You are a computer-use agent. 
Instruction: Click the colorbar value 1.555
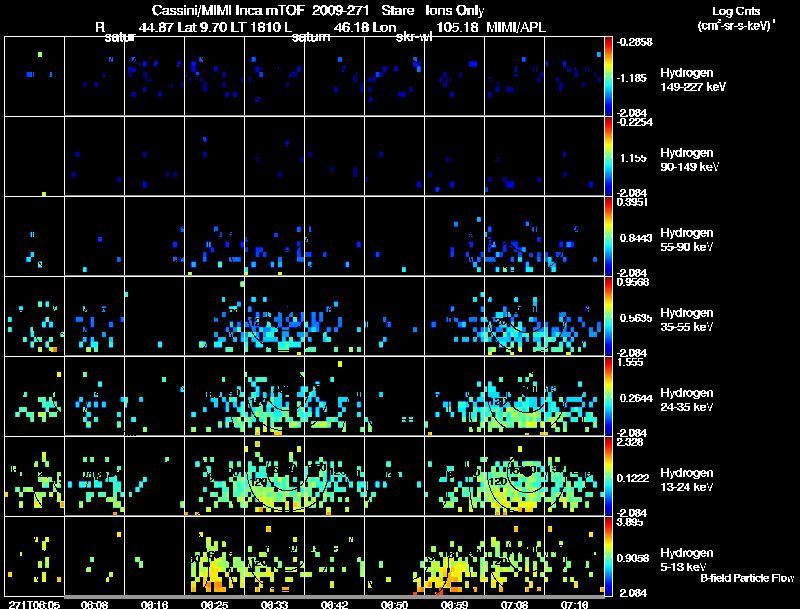pyautogui.click(x=630, y=362)
